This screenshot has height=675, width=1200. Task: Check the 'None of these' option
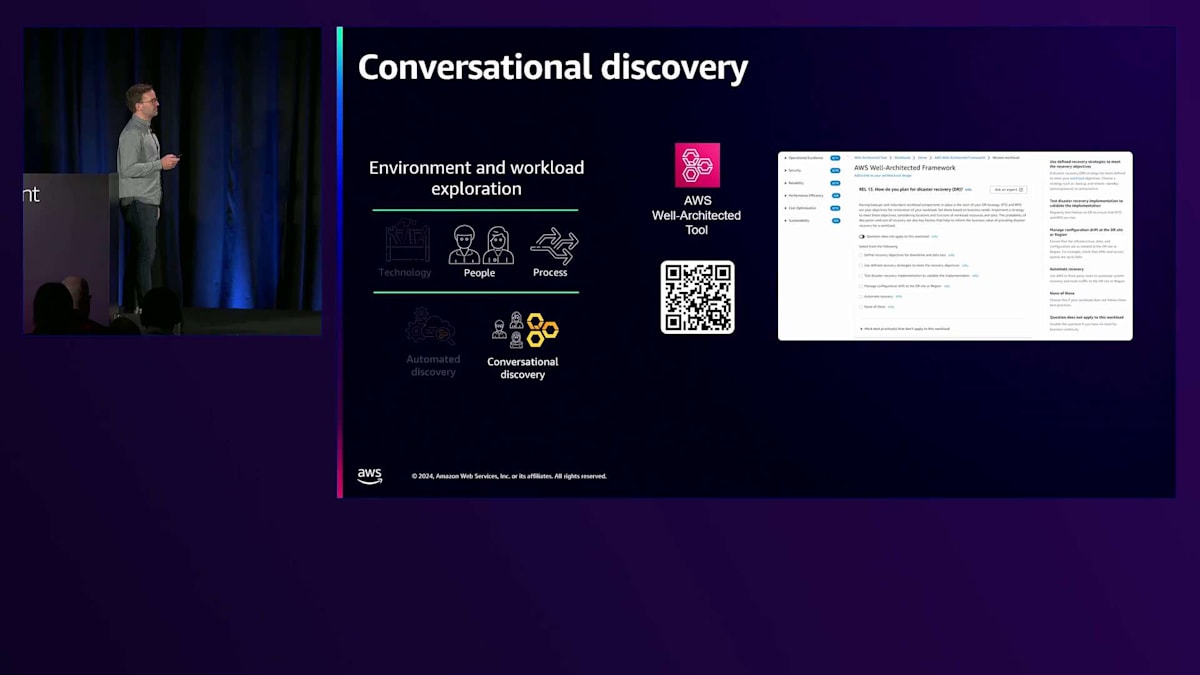pos(861,307)
